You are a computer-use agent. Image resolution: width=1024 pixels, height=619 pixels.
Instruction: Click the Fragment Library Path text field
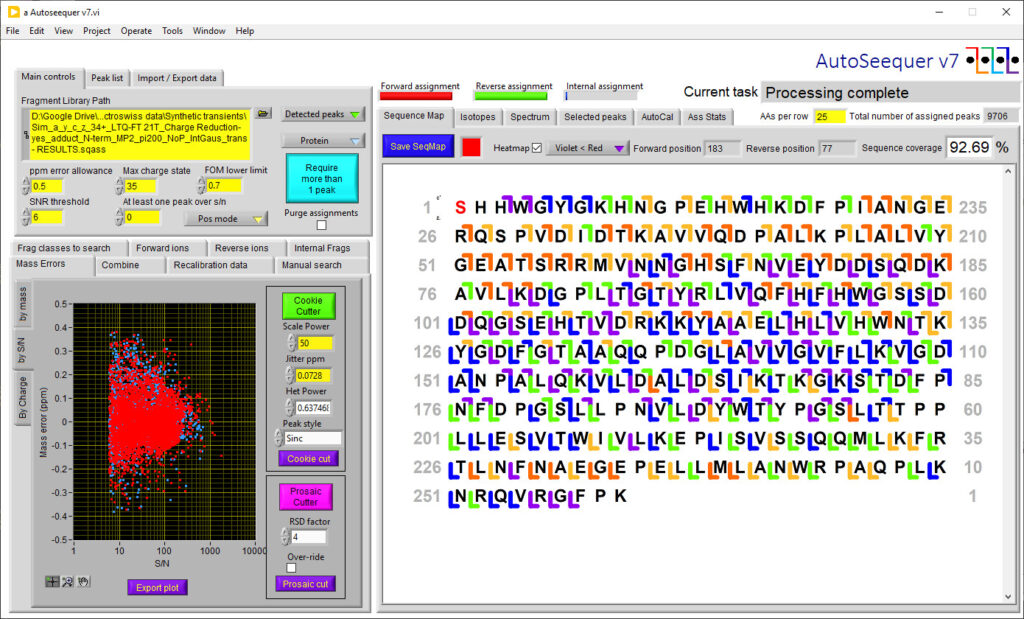tap(140, 135)
